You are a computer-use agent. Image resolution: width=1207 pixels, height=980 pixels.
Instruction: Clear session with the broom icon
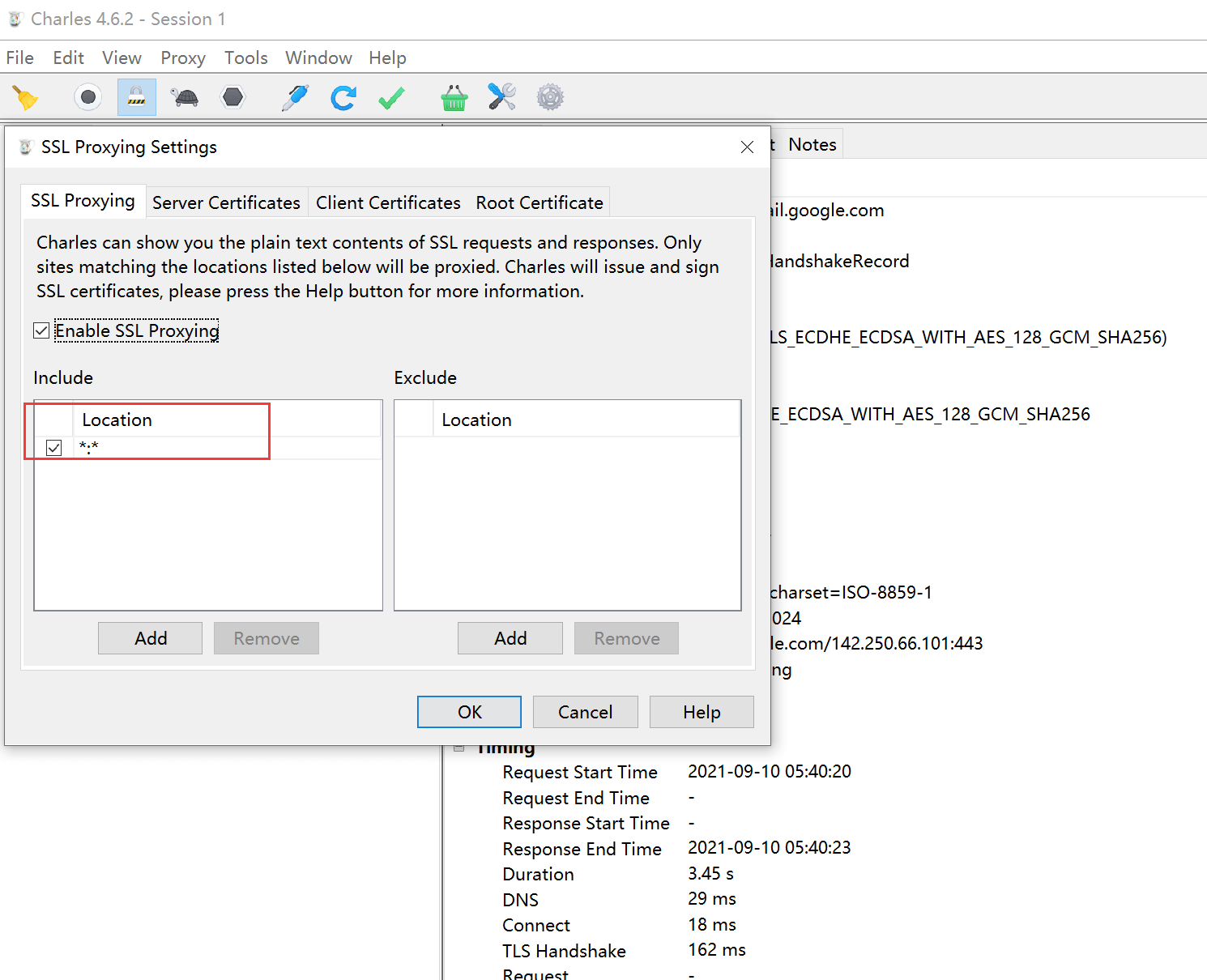coord(26,98)
